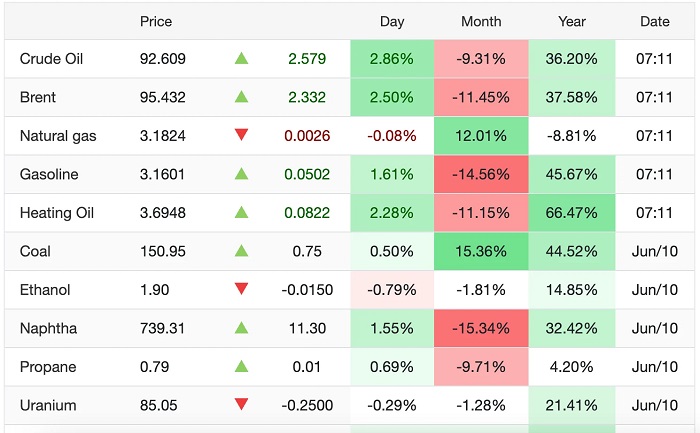This screenshot has width=700, height=433.
Task: Click the green up arrow for Gasoline
Action: pyautogui.click(x=242, y=174)
